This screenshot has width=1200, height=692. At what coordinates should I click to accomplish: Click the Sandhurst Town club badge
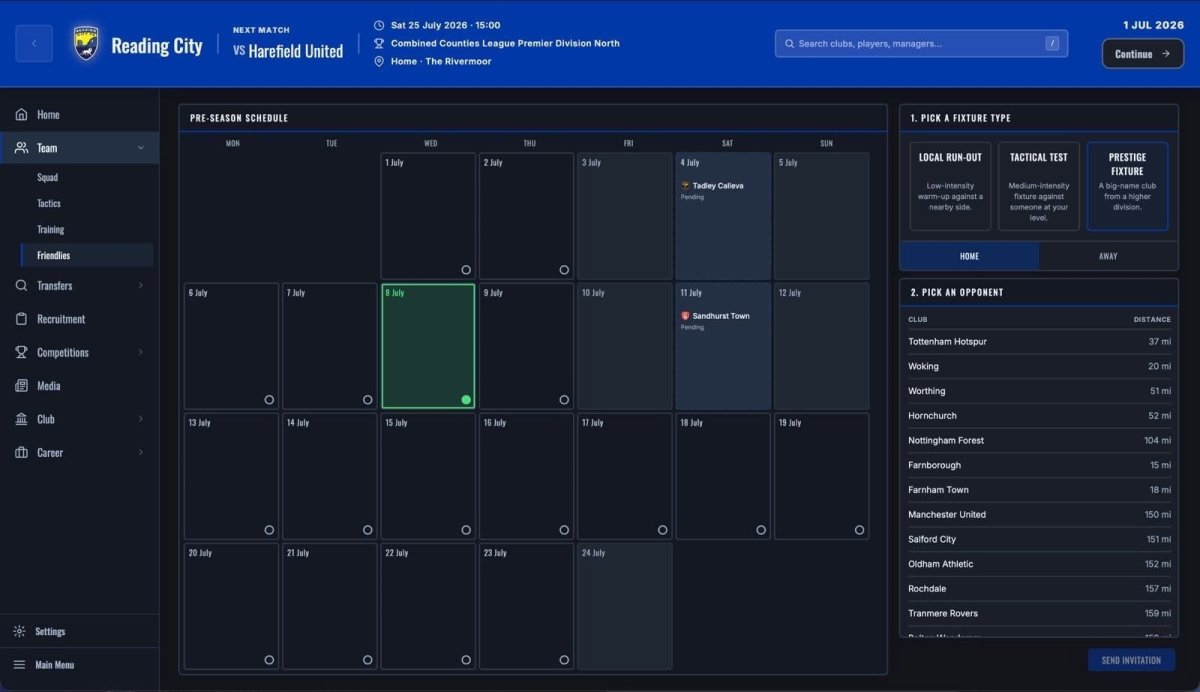(x=685, y=316)
